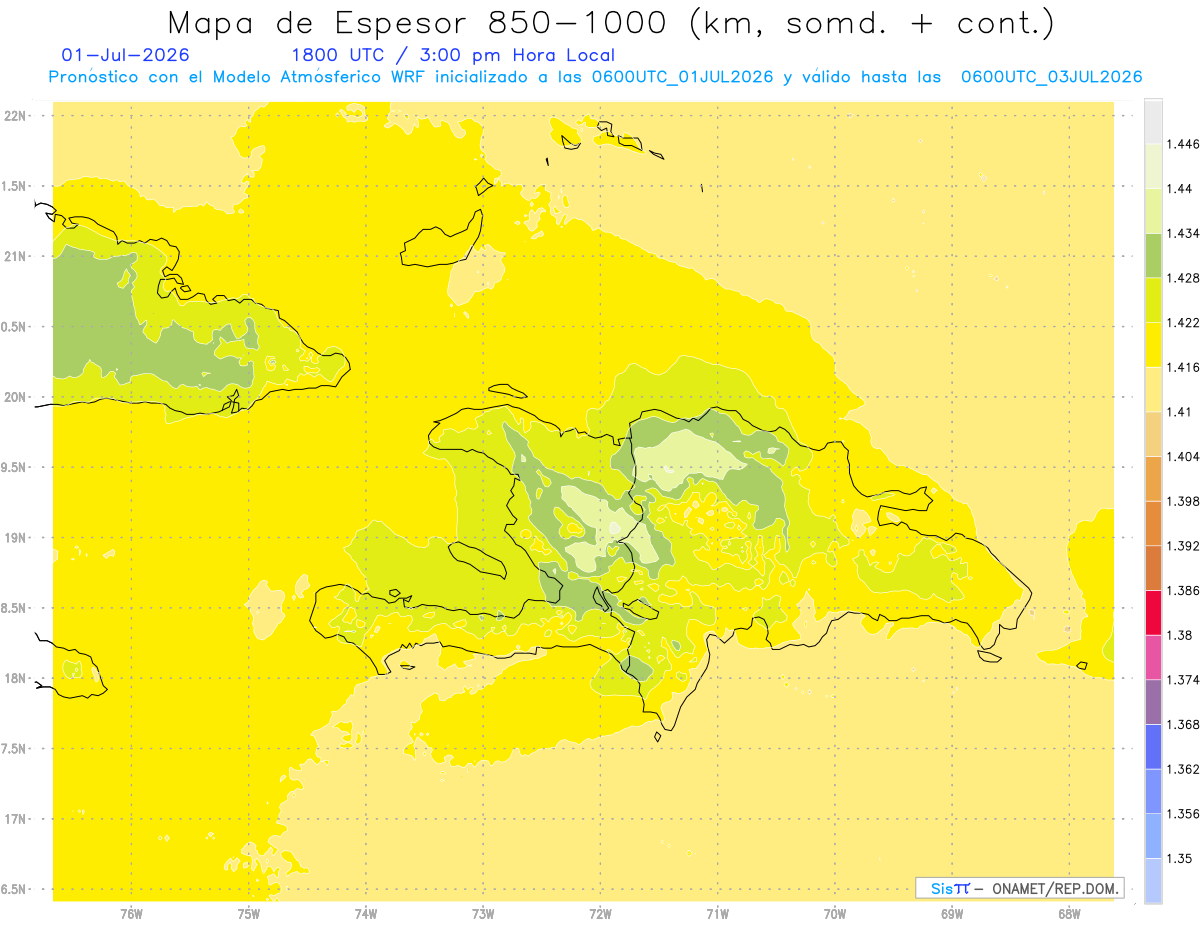Click the time label '1800 UTC / 3:00 pm Hora Local'
Screen dimensions: 1200x927
click(x=453, y=55)
